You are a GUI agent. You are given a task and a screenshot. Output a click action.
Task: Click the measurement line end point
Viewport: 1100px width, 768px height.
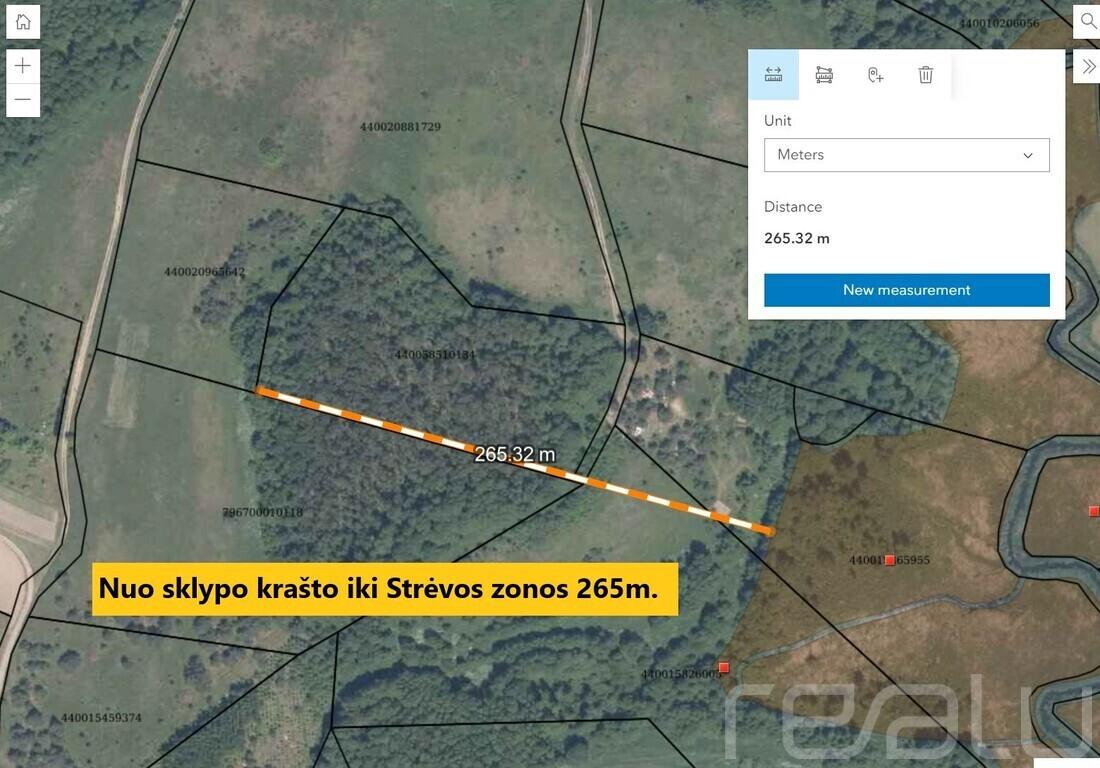point(770,532)
